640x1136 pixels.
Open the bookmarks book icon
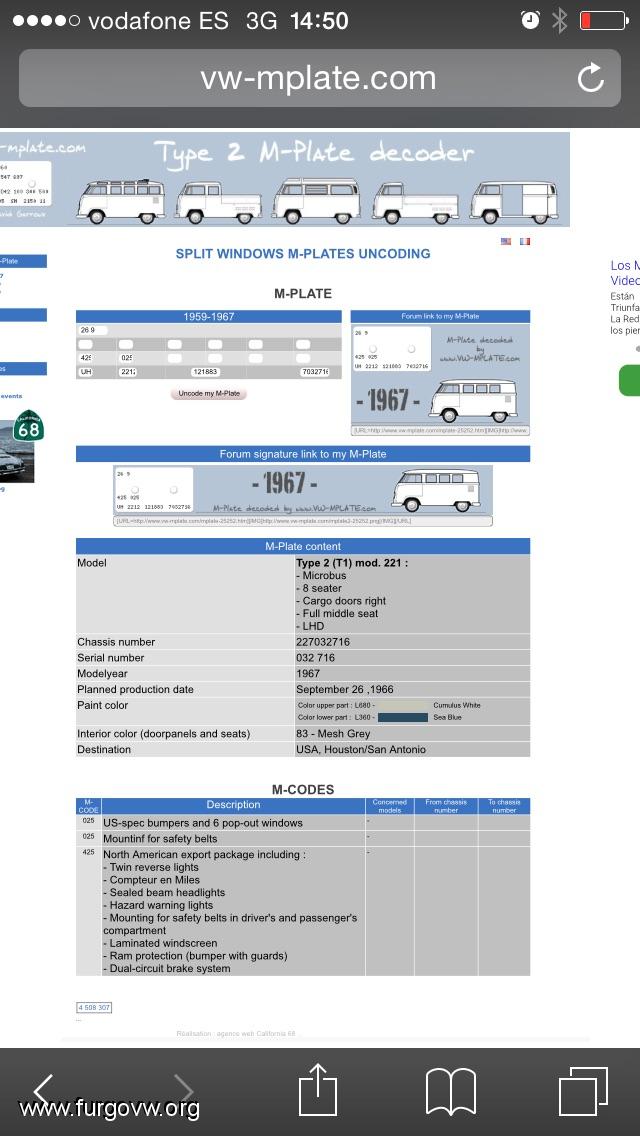[x=451, y=1091]
